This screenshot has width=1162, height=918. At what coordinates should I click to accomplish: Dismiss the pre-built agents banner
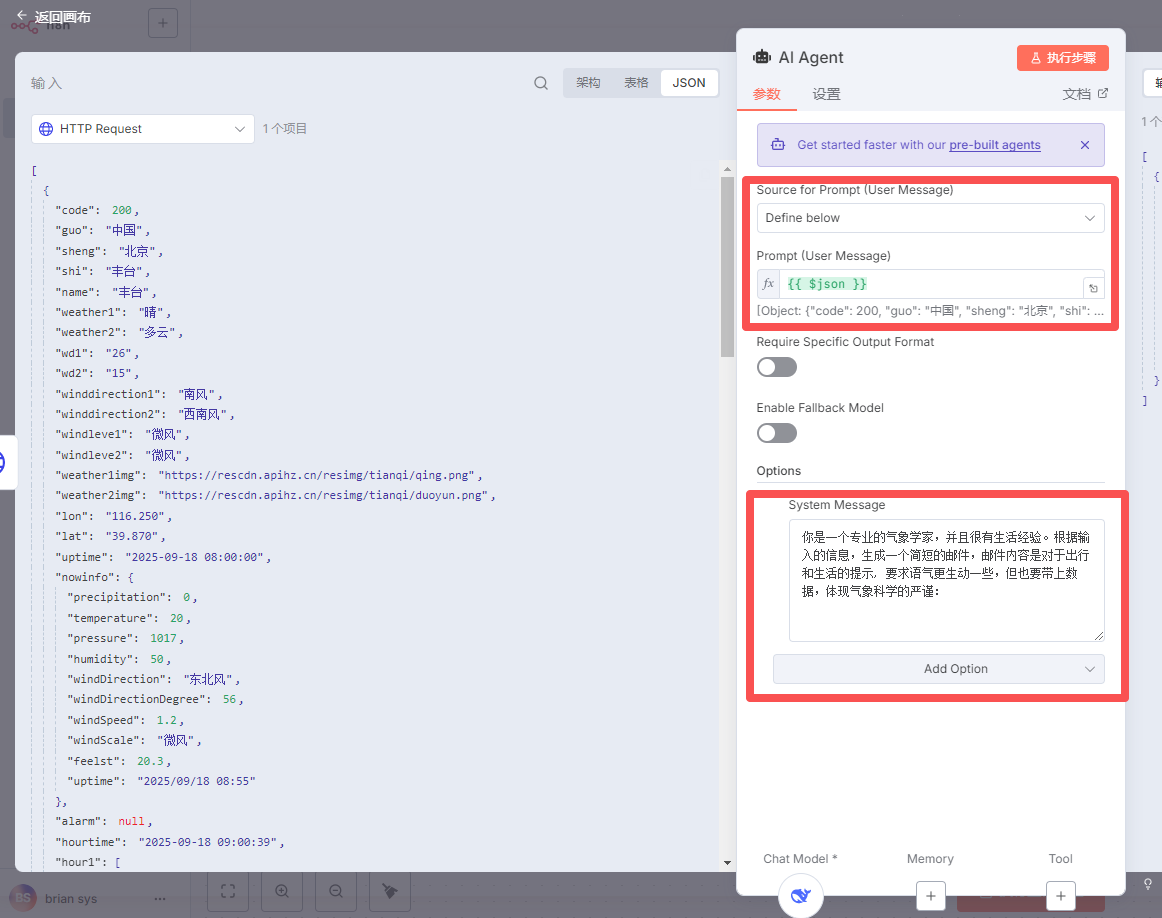point(1084,145)
